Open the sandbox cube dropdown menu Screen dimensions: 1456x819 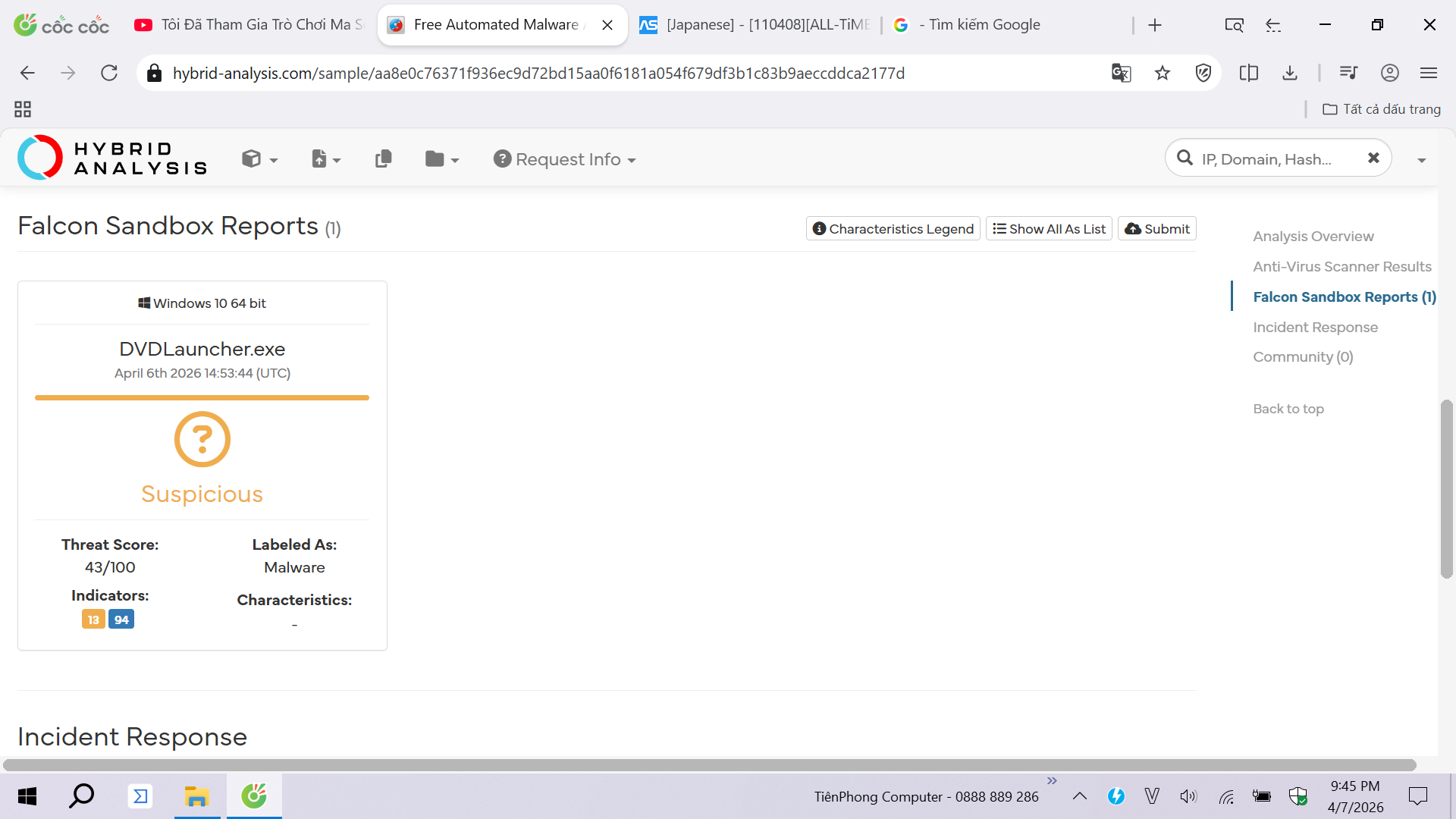(x=259, y=159)
